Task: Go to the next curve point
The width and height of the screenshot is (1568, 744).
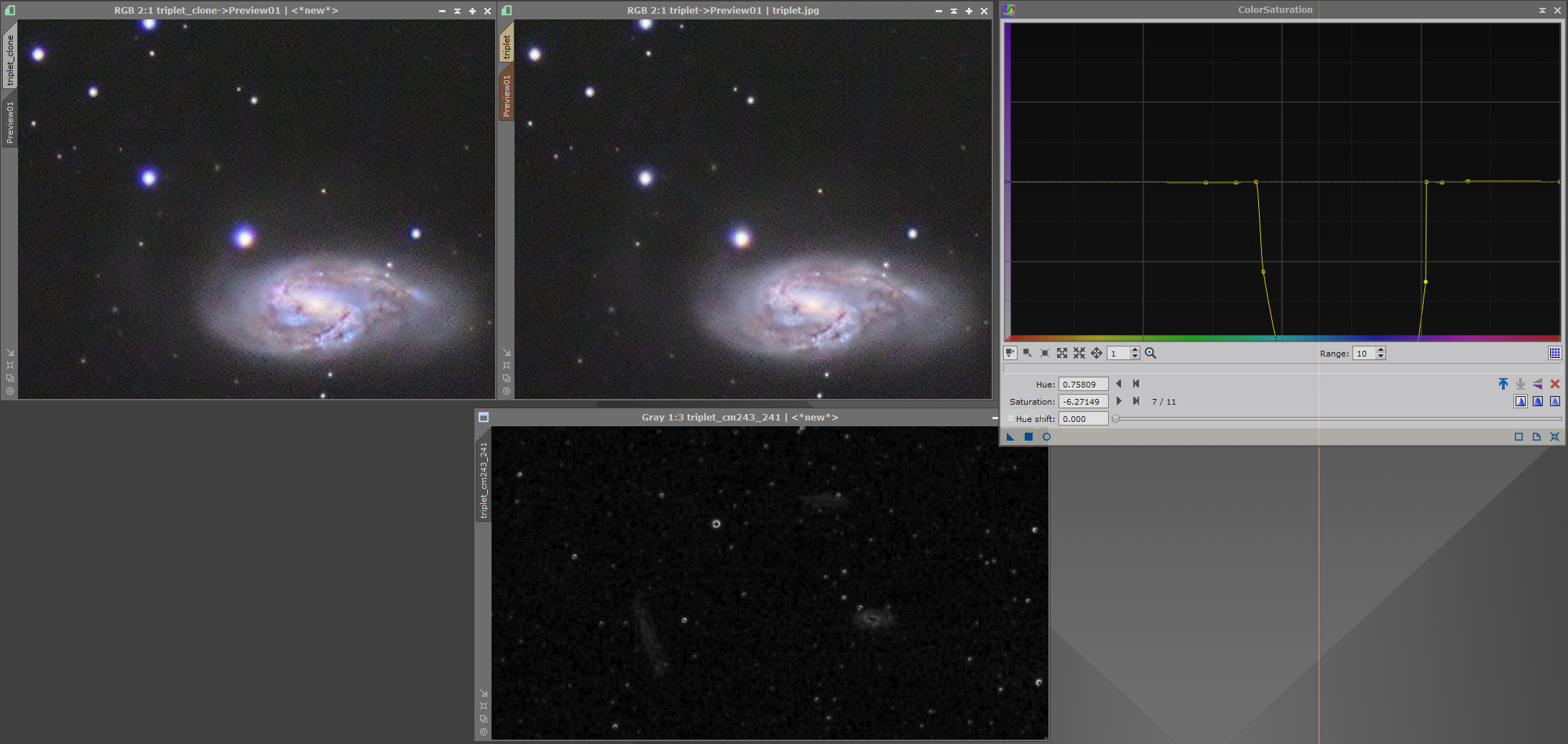Action: [1119, 401]
